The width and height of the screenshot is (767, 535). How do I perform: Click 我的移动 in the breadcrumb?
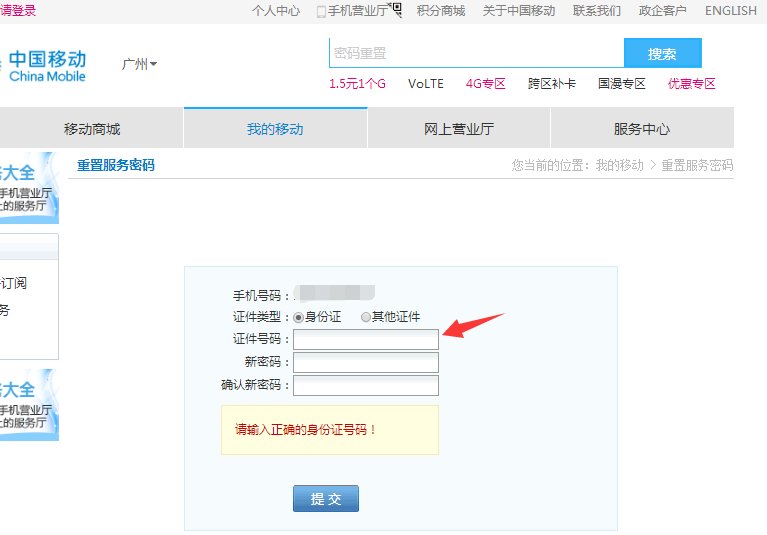620,165
